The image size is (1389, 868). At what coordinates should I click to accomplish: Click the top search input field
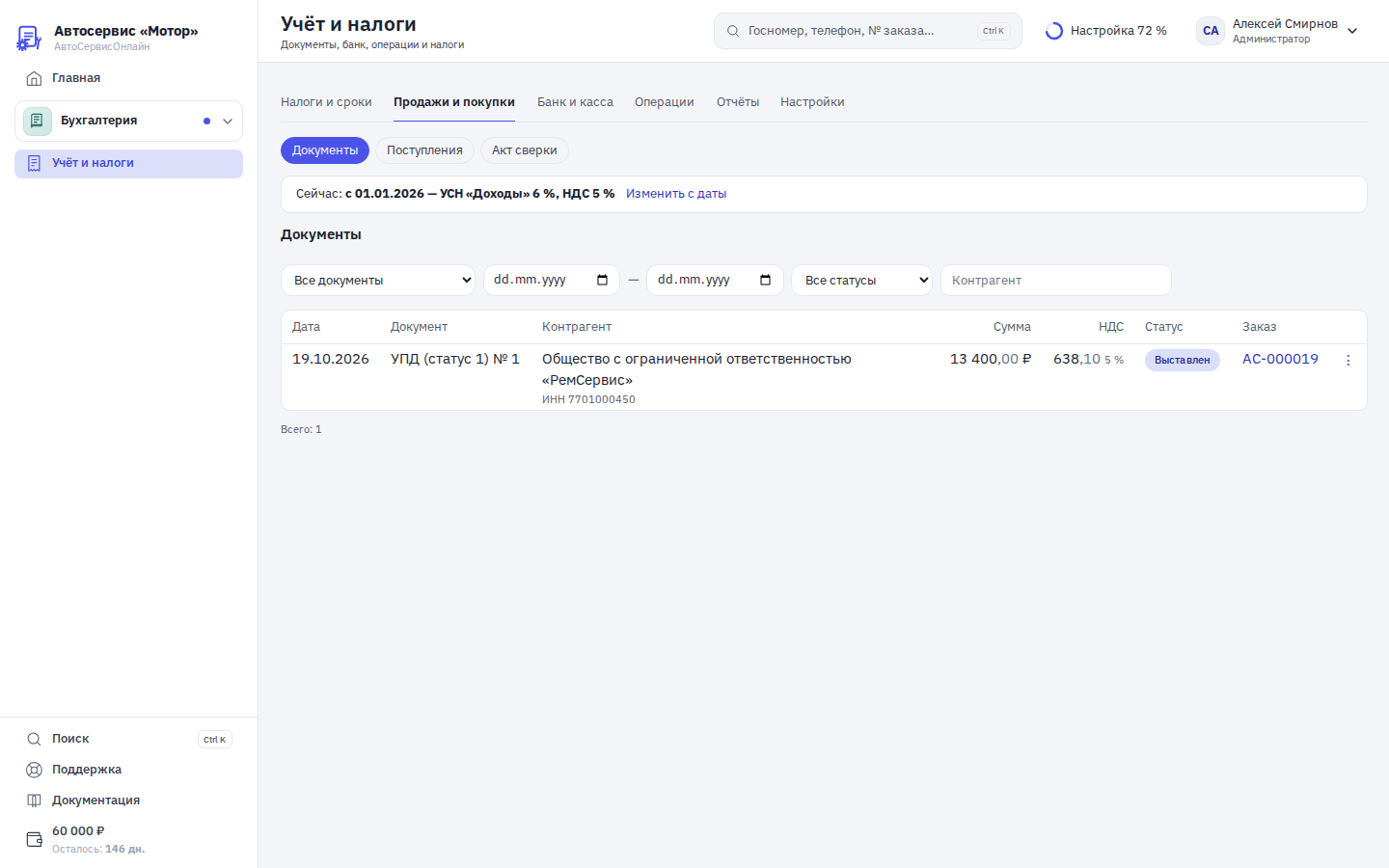coord(868,31)
